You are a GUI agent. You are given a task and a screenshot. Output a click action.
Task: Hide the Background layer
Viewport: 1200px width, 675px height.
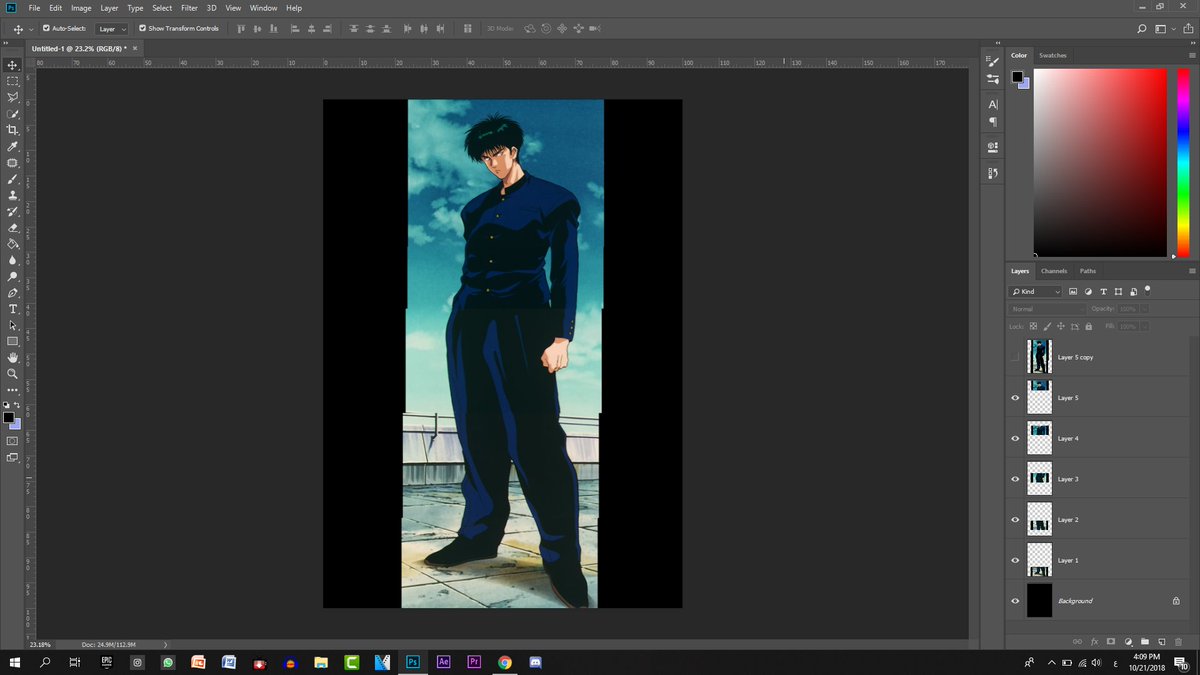[x=1015, y=601]
